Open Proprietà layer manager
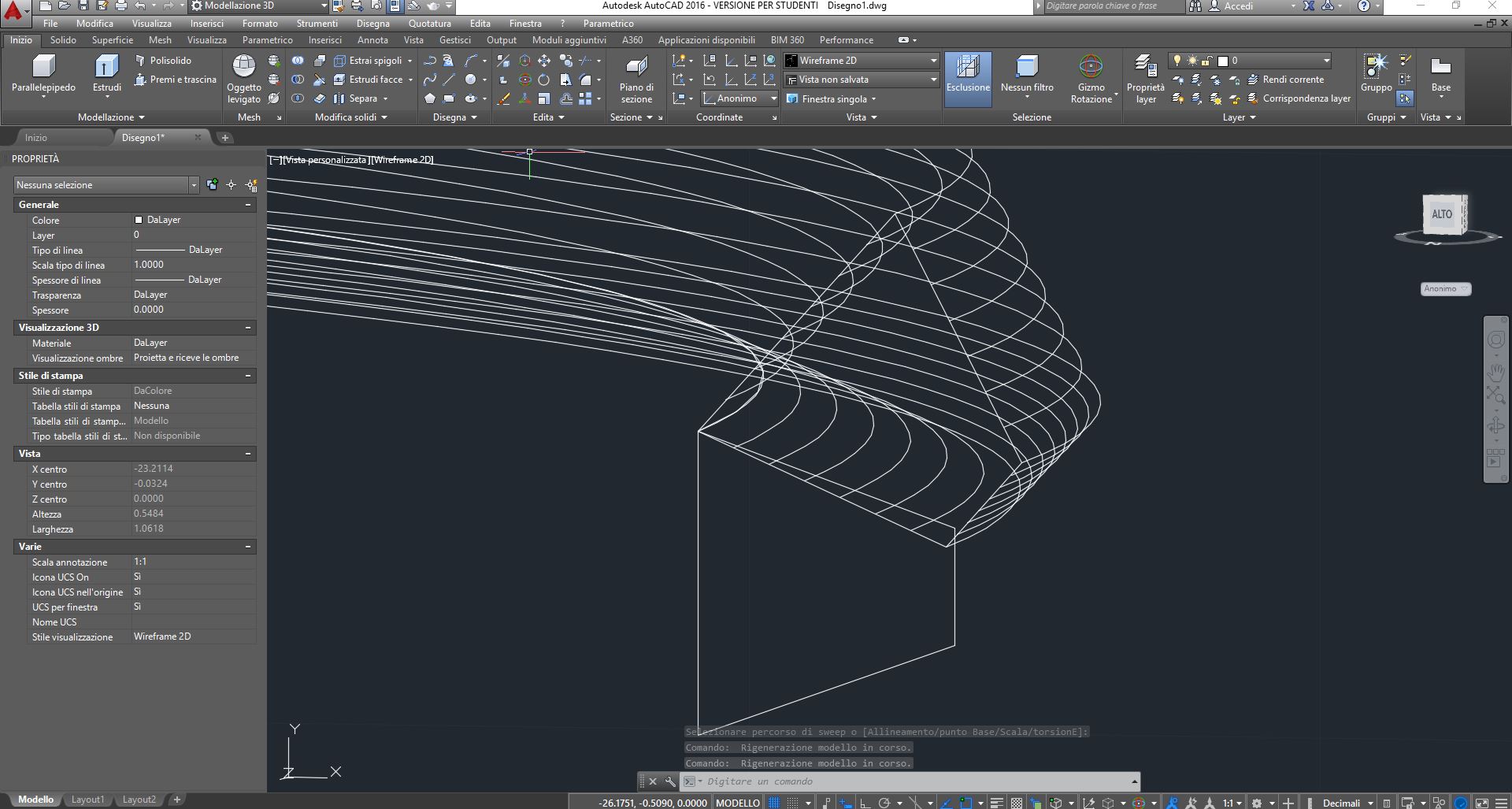1512x809 pixels. pos(1145,79)
